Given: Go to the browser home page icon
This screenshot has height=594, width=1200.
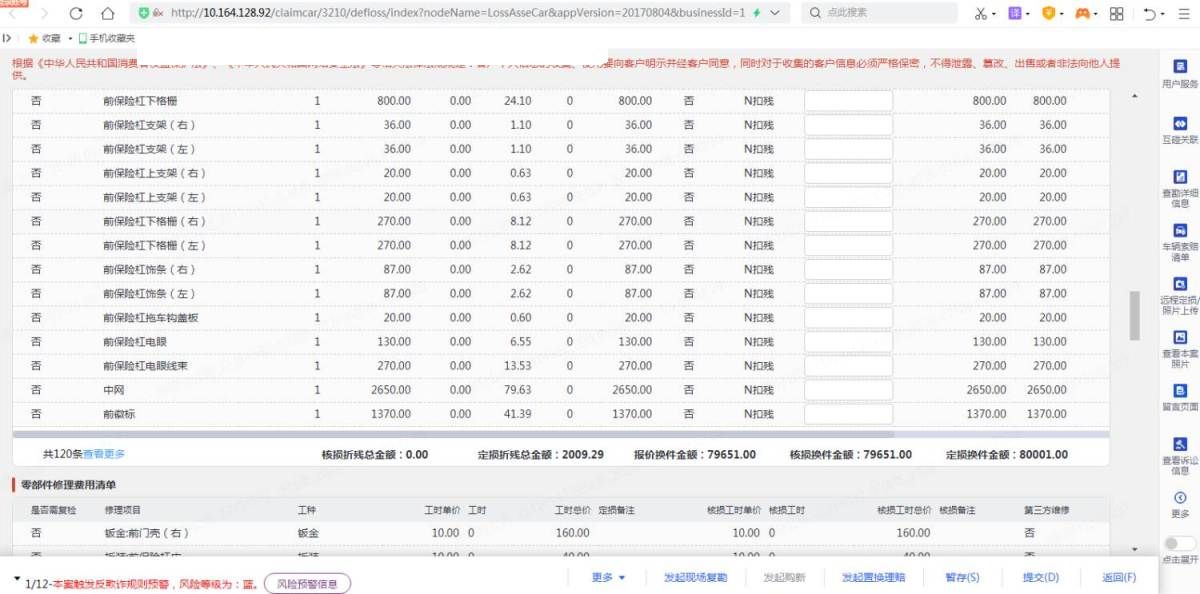Looking at the screenshot, I should click(x=107, y=13).
